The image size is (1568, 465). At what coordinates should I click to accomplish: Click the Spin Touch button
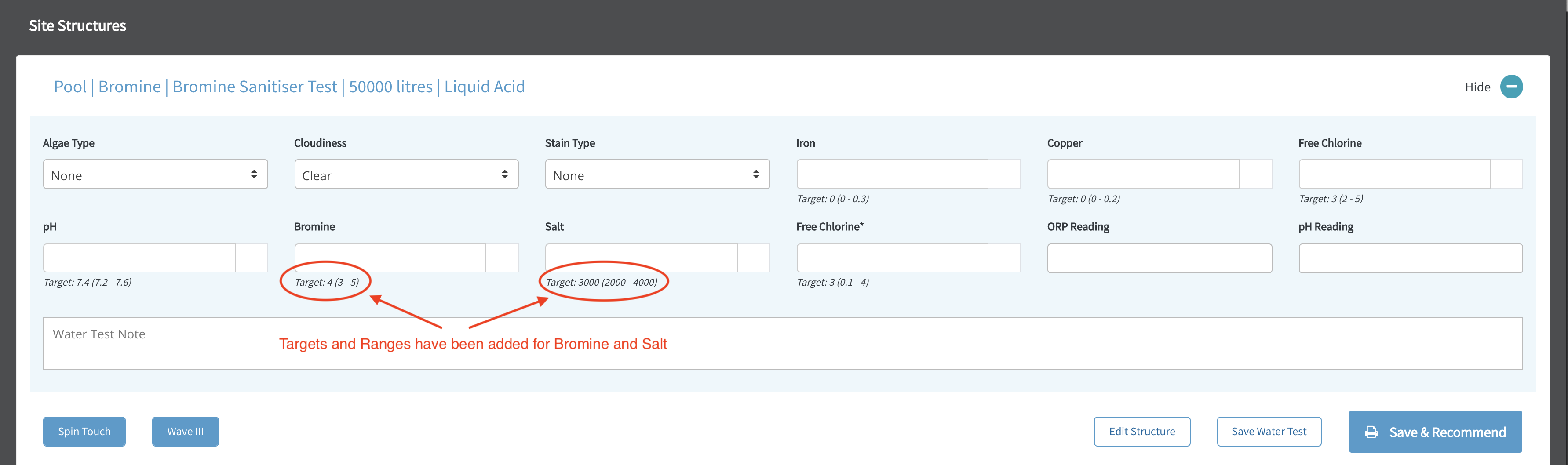click(84, 432)
